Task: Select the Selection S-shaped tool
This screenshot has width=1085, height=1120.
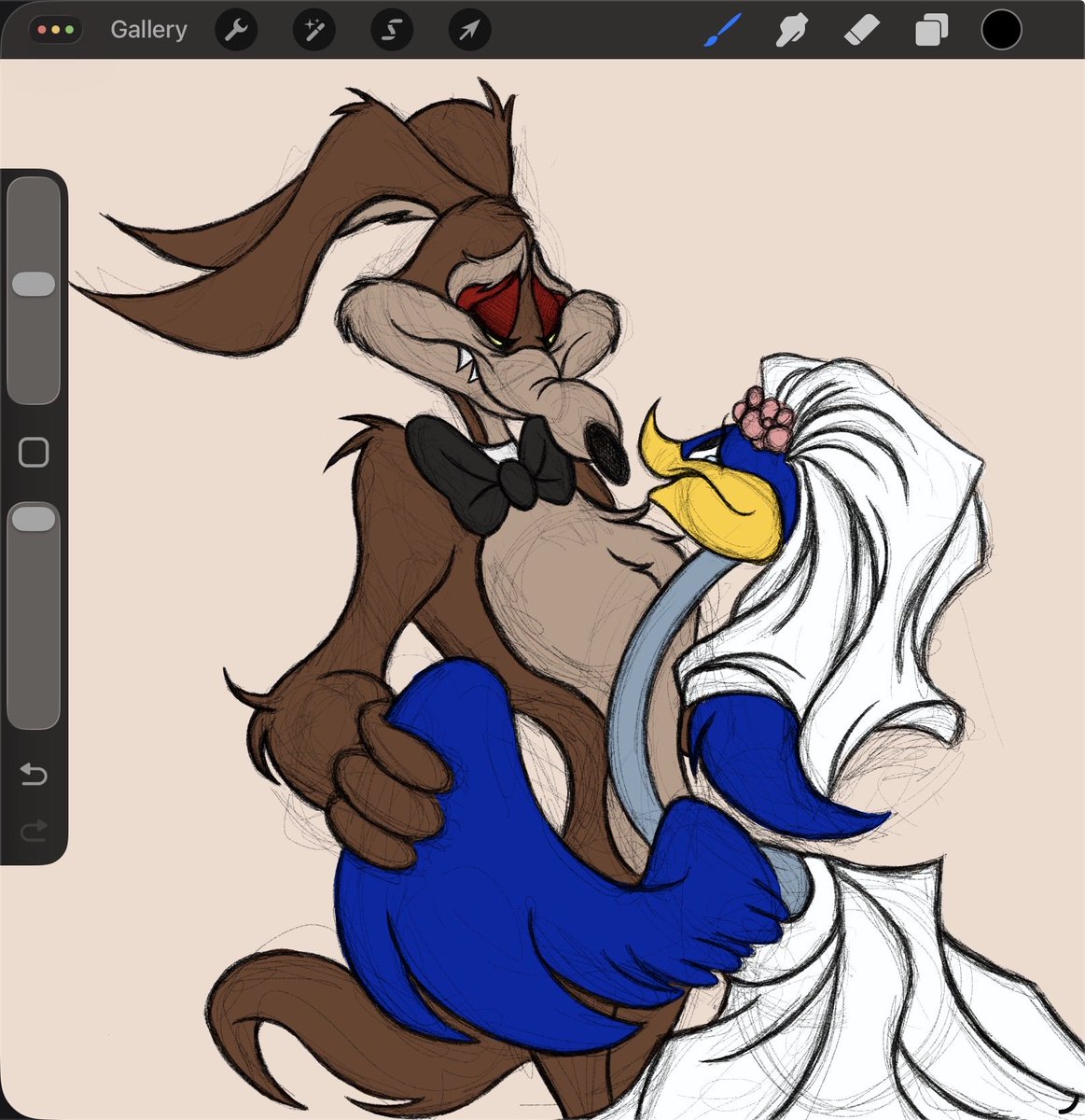Action: (392, 30)
